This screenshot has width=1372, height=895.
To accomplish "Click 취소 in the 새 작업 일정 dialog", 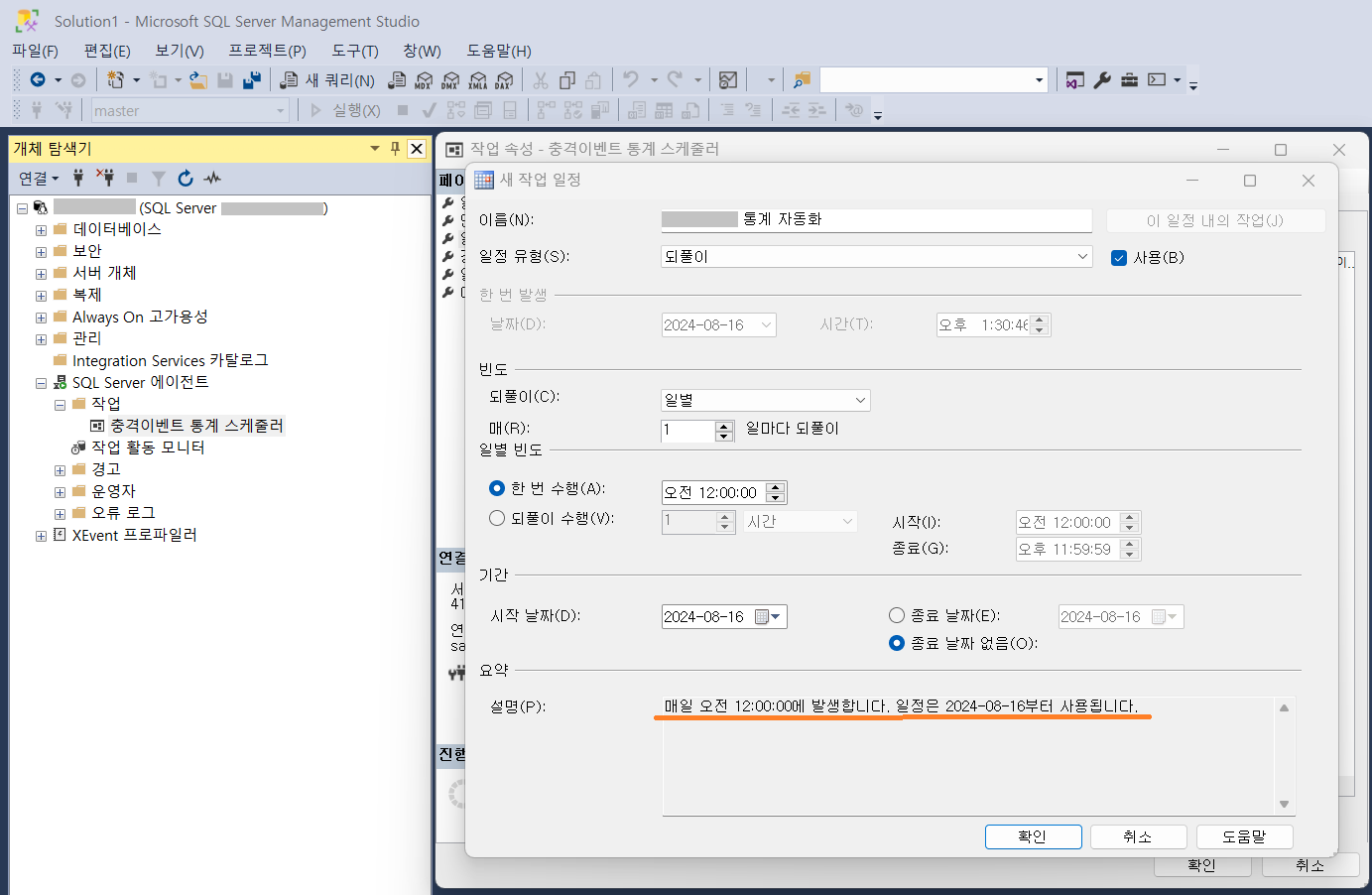I will click(1138, 836).
